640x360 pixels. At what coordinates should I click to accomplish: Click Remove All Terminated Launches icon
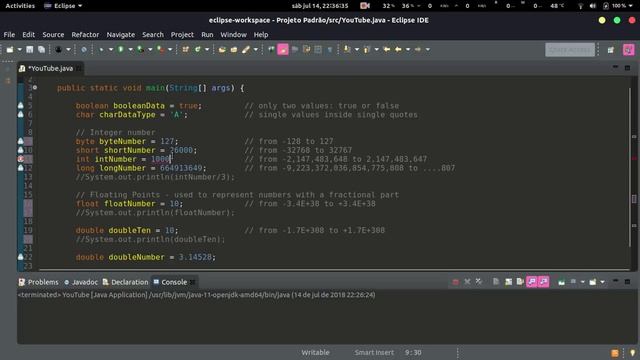[479, 282]
